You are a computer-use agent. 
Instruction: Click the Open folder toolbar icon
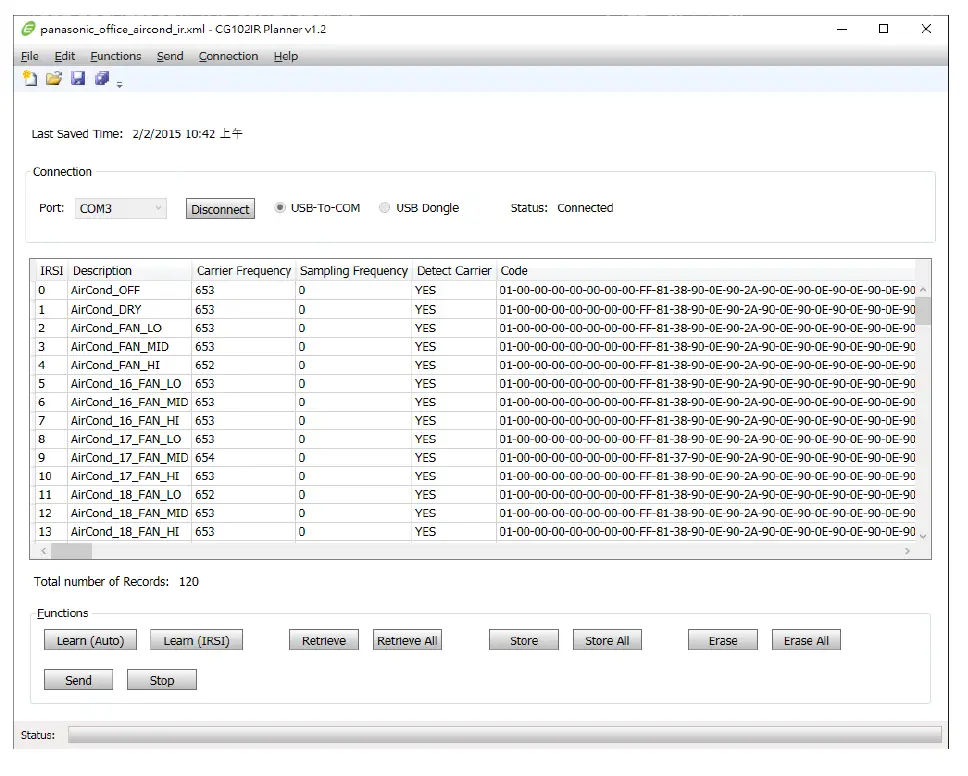click(54, 78)
